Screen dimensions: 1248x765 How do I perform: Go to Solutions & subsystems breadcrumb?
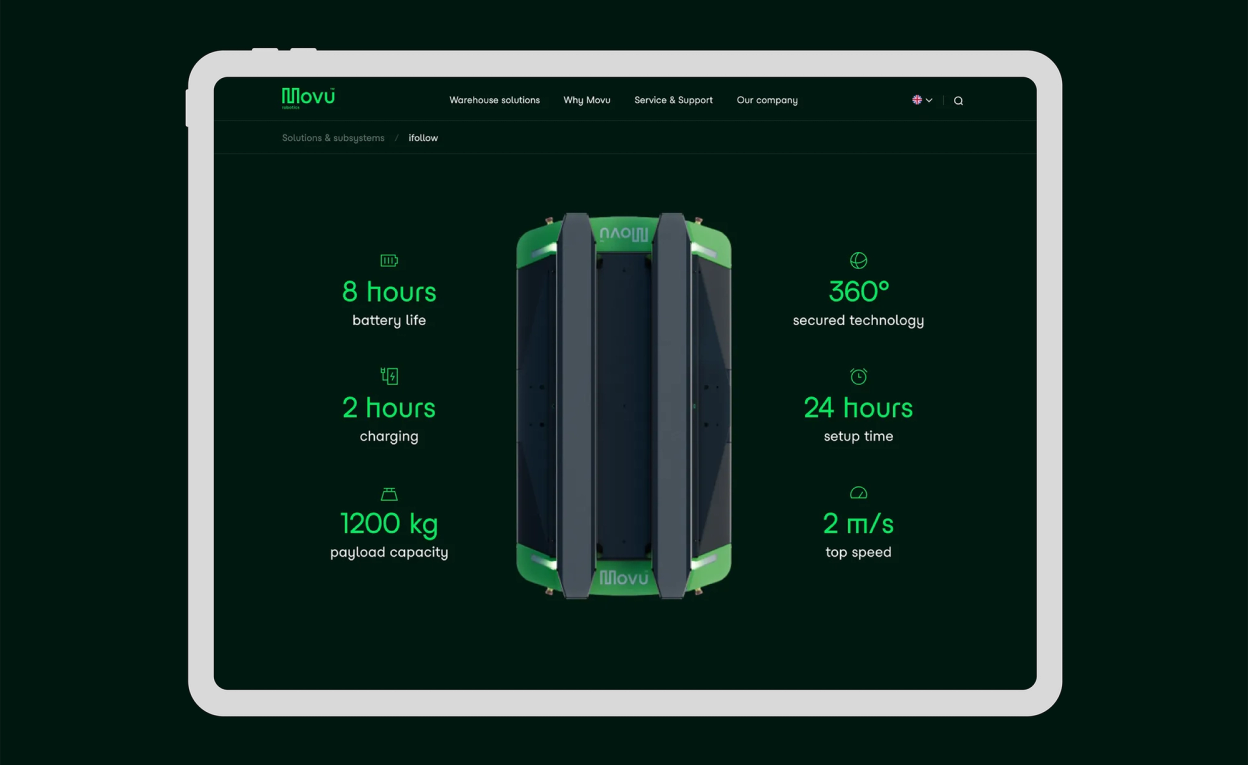(x=333, y=138)
